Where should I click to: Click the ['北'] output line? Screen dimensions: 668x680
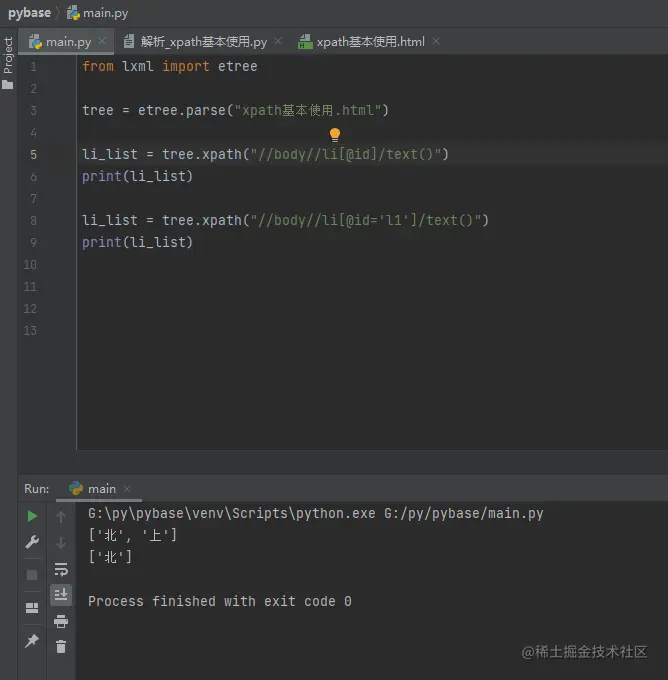(x=110, y=556)
